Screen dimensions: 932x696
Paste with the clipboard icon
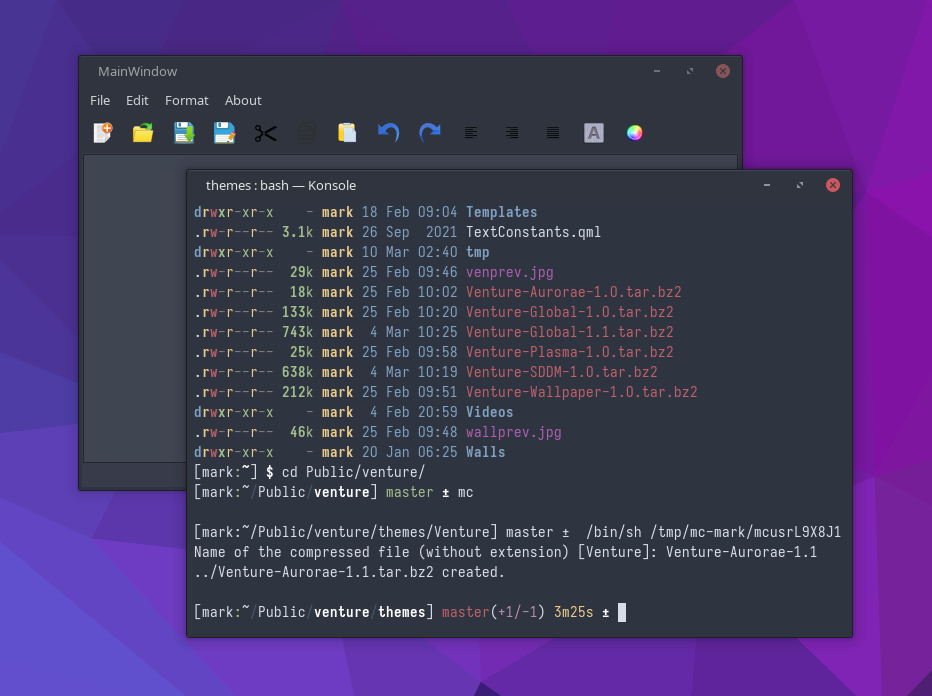pyautogui.click(x=347, y=133)
